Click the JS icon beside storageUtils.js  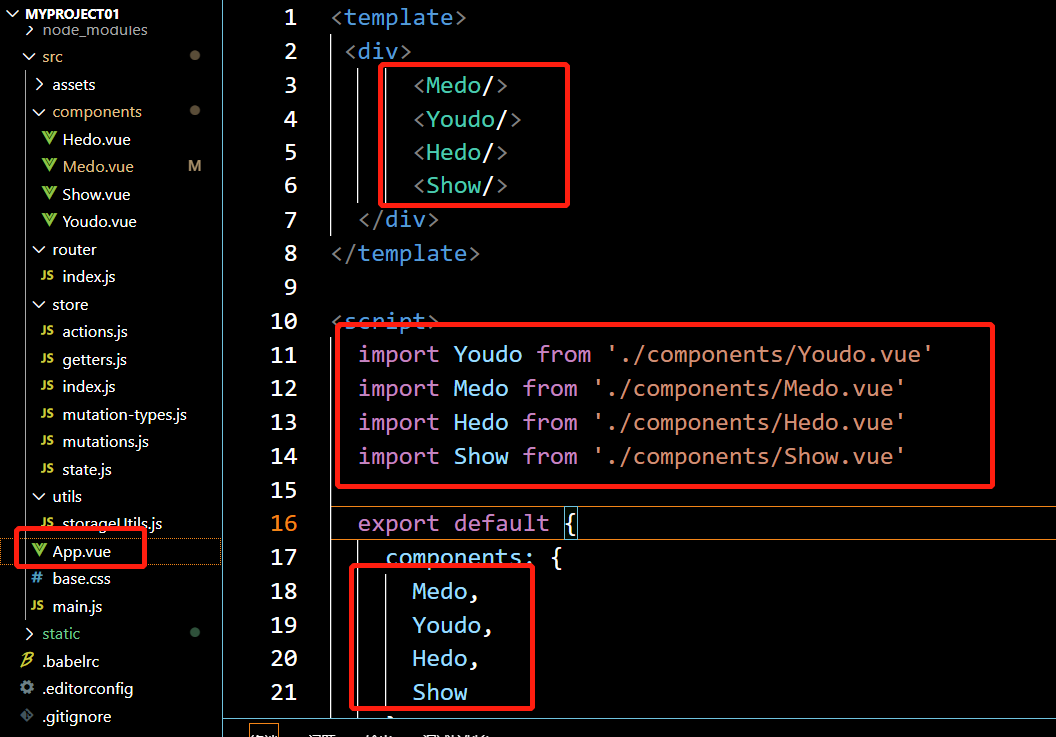click(47, 522)
